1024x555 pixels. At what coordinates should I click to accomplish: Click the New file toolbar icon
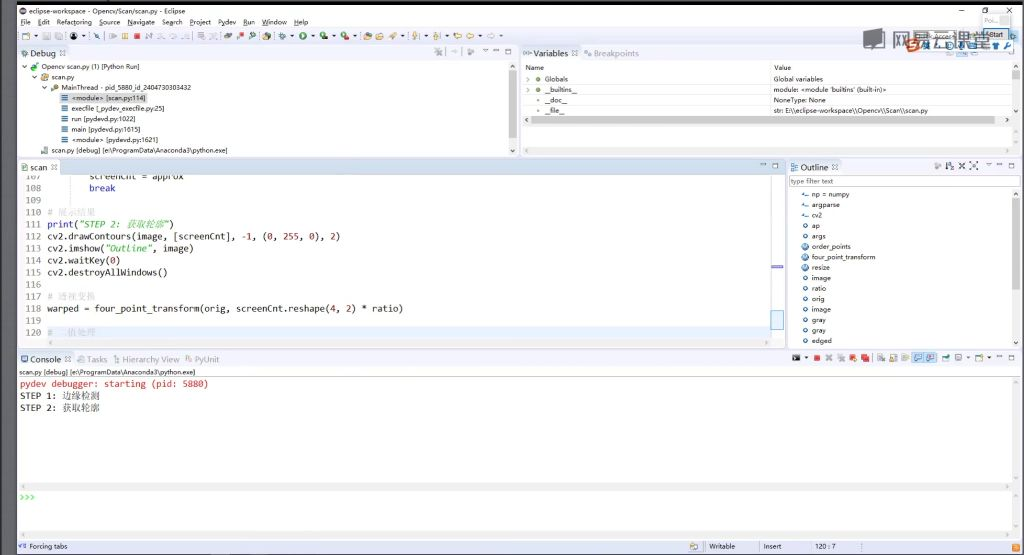(x=25, y=36)
